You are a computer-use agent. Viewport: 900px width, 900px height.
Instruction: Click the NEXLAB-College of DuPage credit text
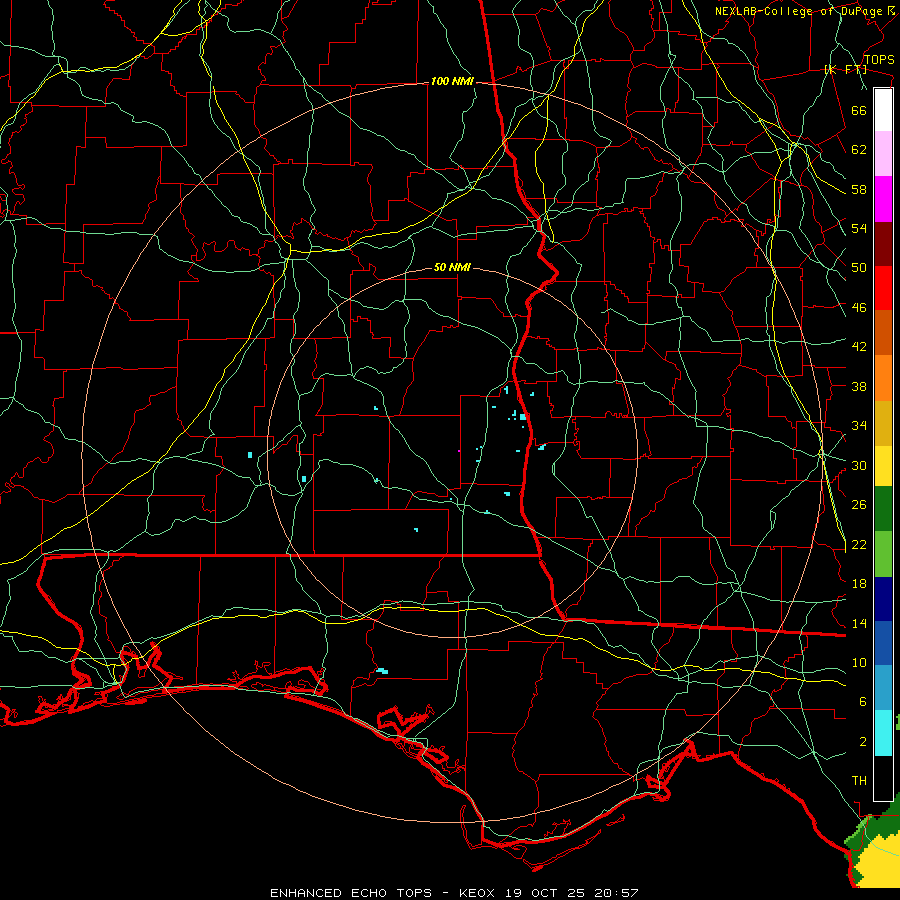coord(805,11)
